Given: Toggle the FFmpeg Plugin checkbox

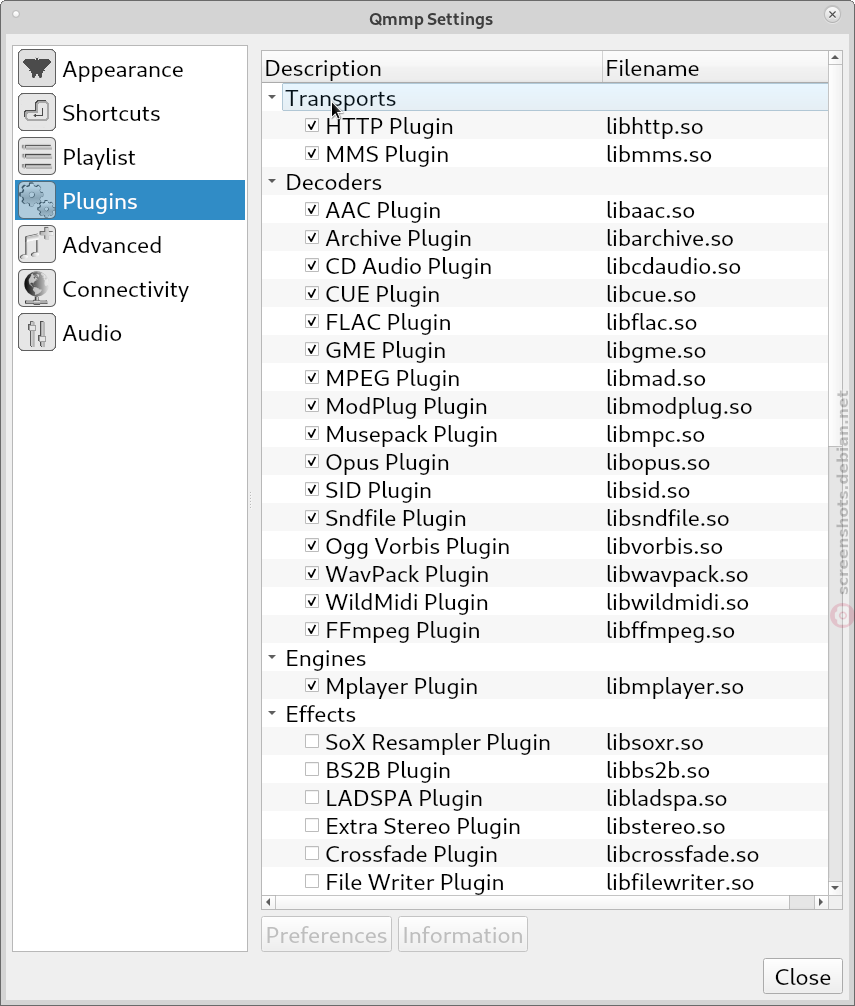Looking at the screenshot, I should (312, 630).
